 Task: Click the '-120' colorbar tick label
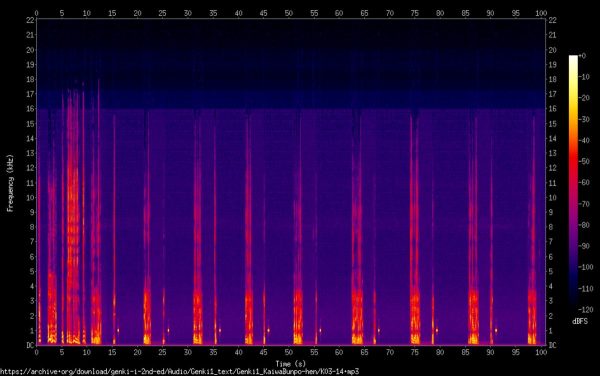click(x=586, y=309)
